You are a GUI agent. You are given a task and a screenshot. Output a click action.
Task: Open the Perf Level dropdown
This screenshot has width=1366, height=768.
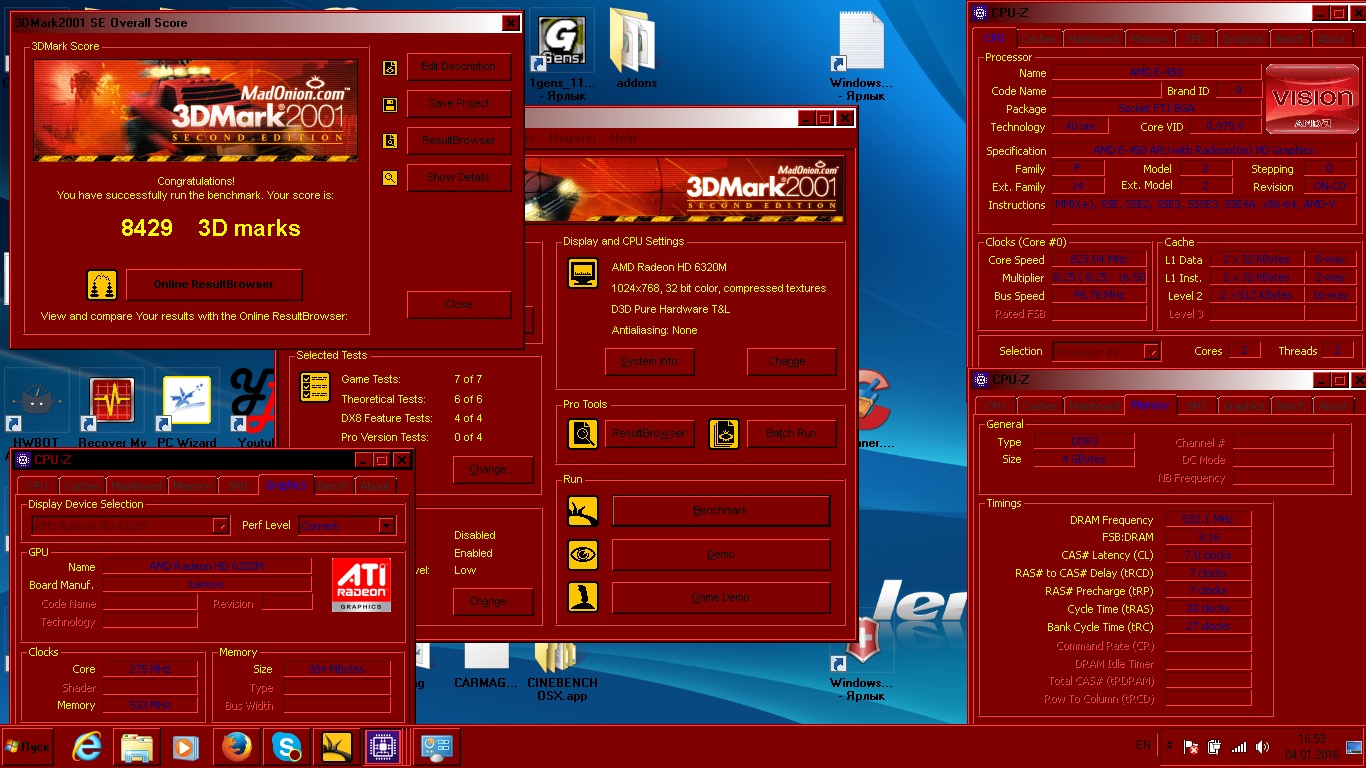[x=386, y=526]
